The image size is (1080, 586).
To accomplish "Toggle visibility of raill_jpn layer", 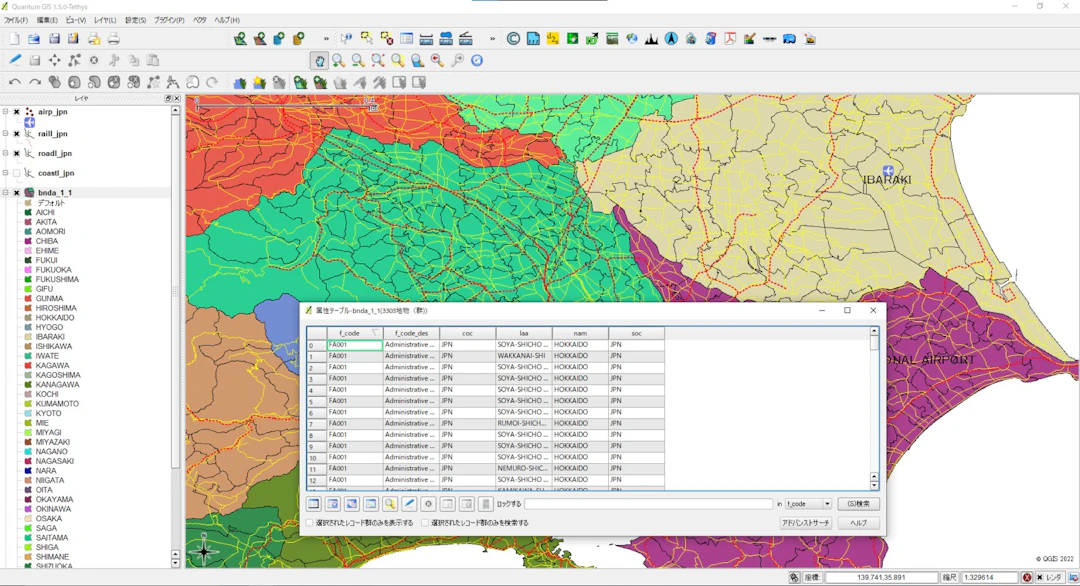I will tap(17, 134).
